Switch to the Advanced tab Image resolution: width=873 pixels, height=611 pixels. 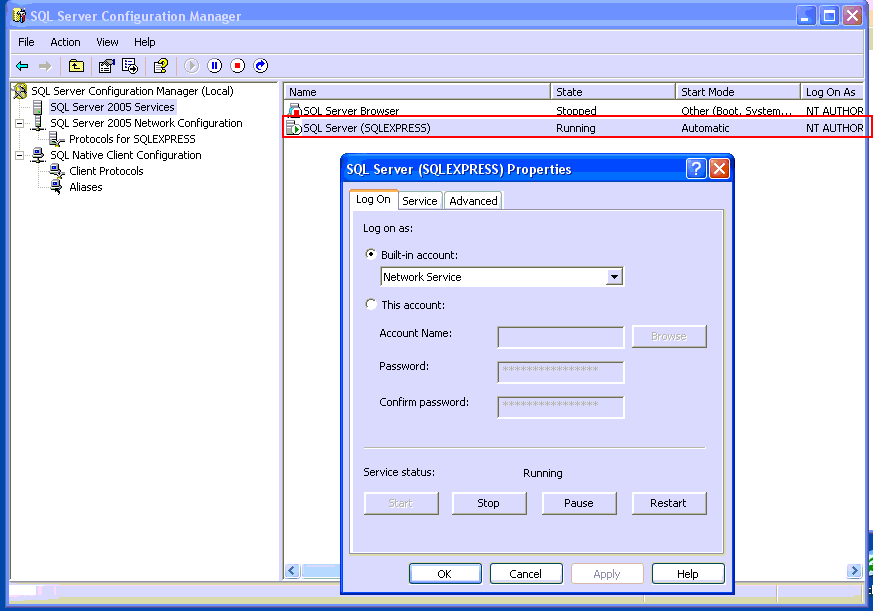click(x=473, y=201)
